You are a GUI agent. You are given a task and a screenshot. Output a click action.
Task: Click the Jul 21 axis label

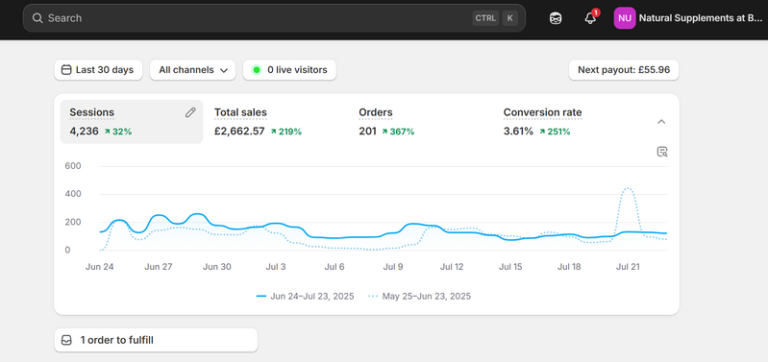click(628, 267)
